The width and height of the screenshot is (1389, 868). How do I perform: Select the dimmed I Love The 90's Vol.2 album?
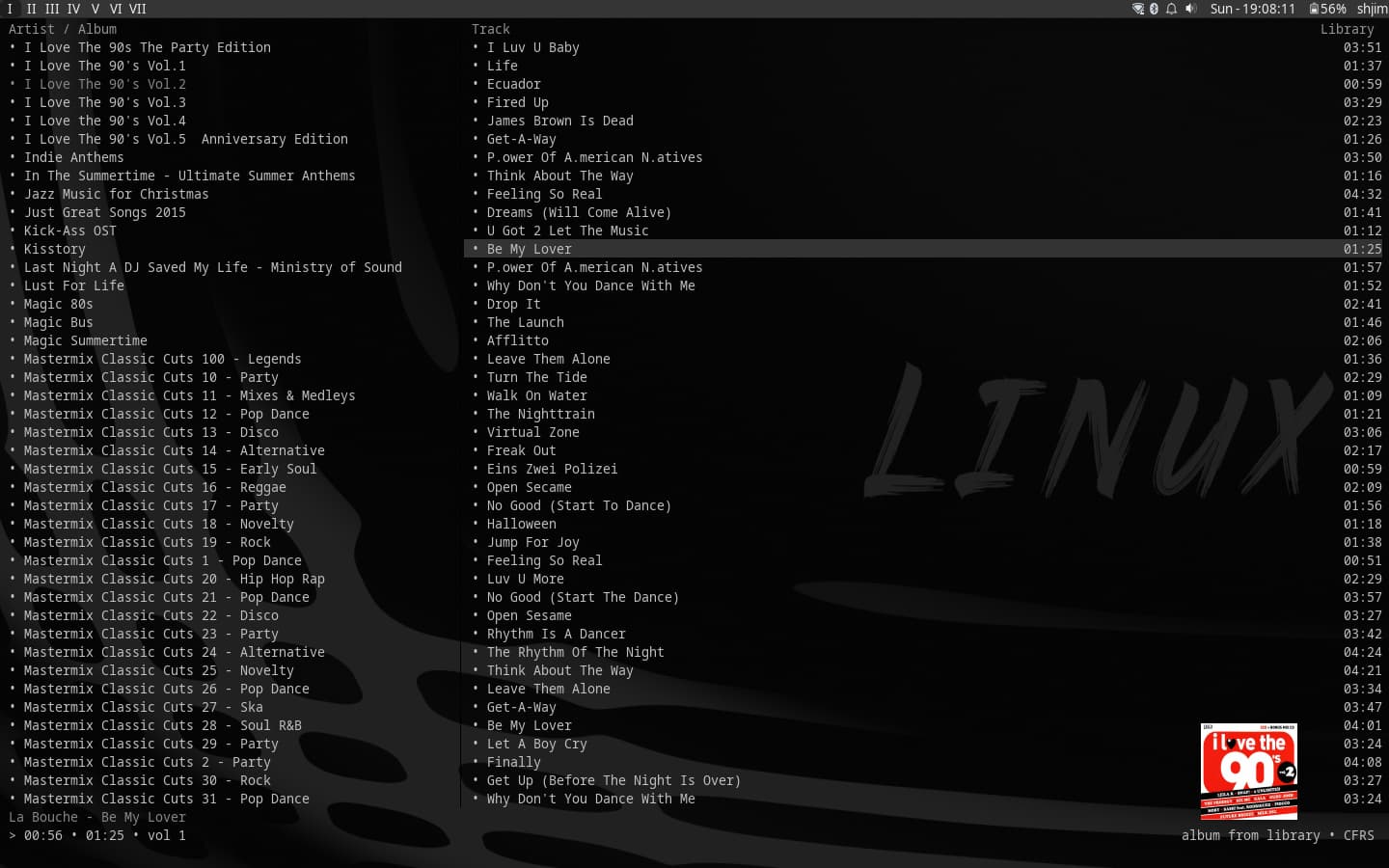[105, 84]
